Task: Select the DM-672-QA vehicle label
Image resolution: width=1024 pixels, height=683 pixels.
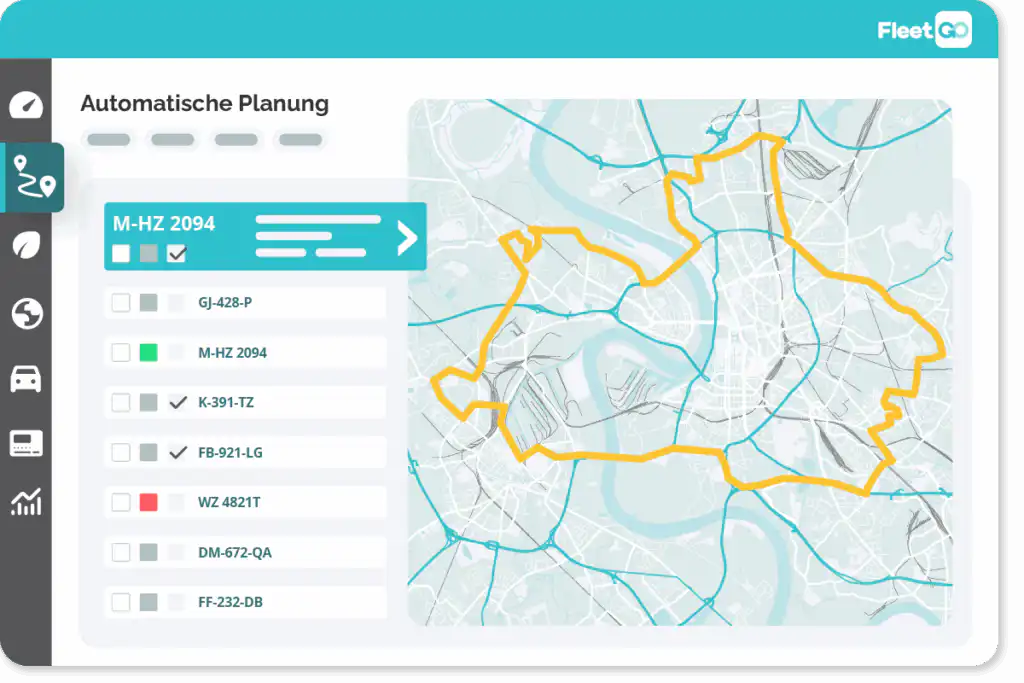Action: pyautogui.click(x=235, y=552)
